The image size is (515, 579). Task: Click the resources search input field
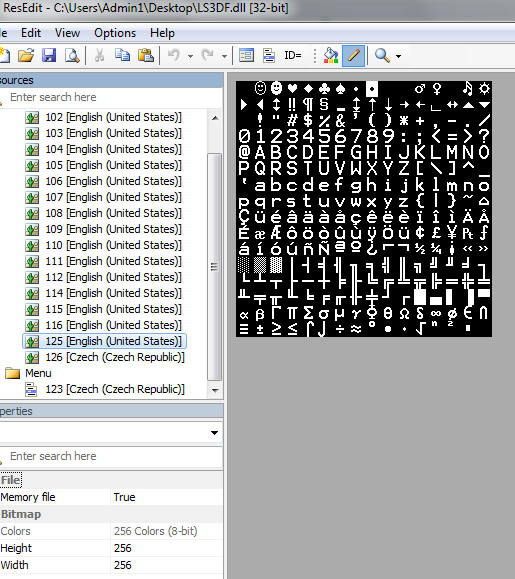coord(111,97)
